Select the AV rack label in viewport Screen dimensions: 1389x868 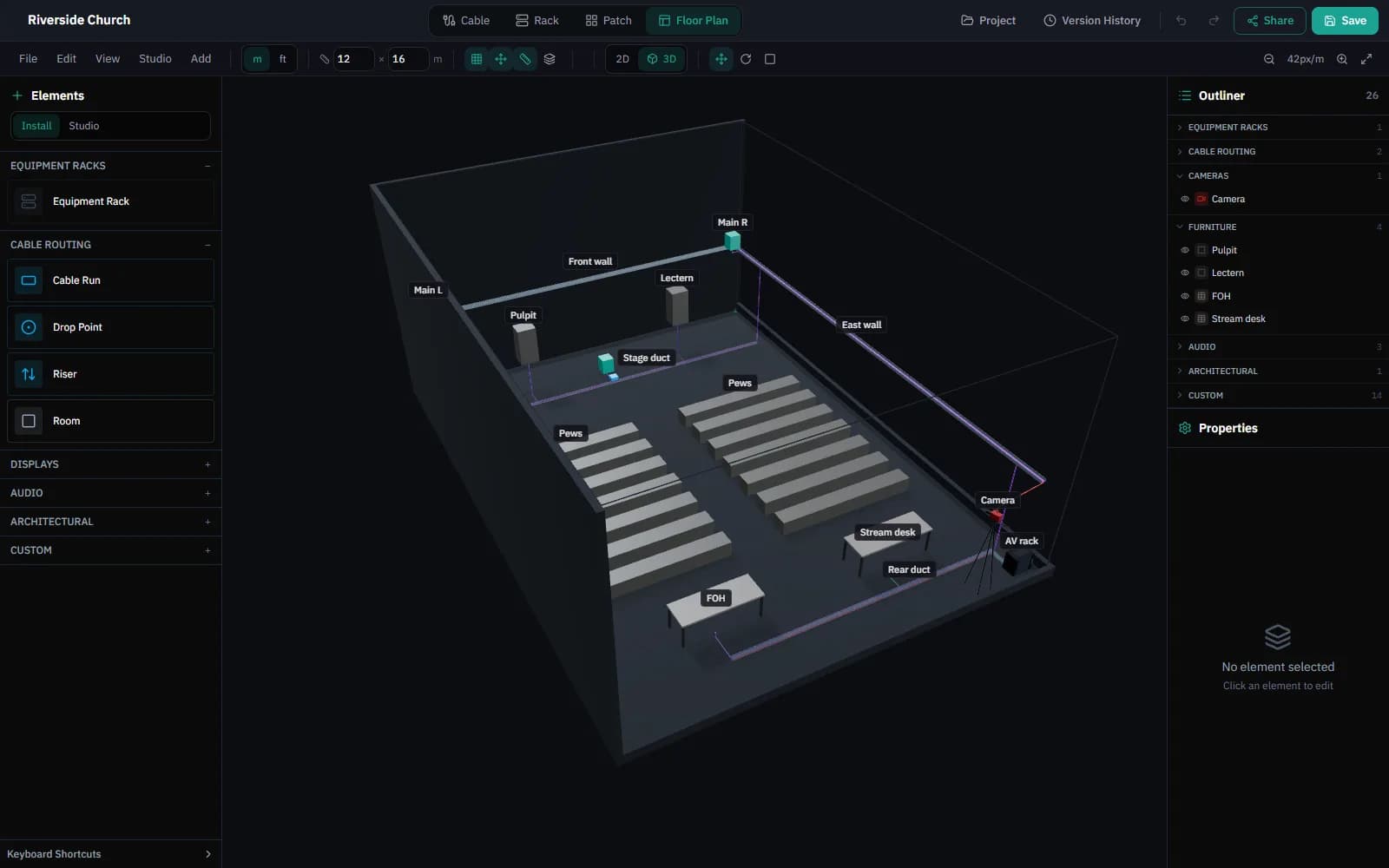1022,541
